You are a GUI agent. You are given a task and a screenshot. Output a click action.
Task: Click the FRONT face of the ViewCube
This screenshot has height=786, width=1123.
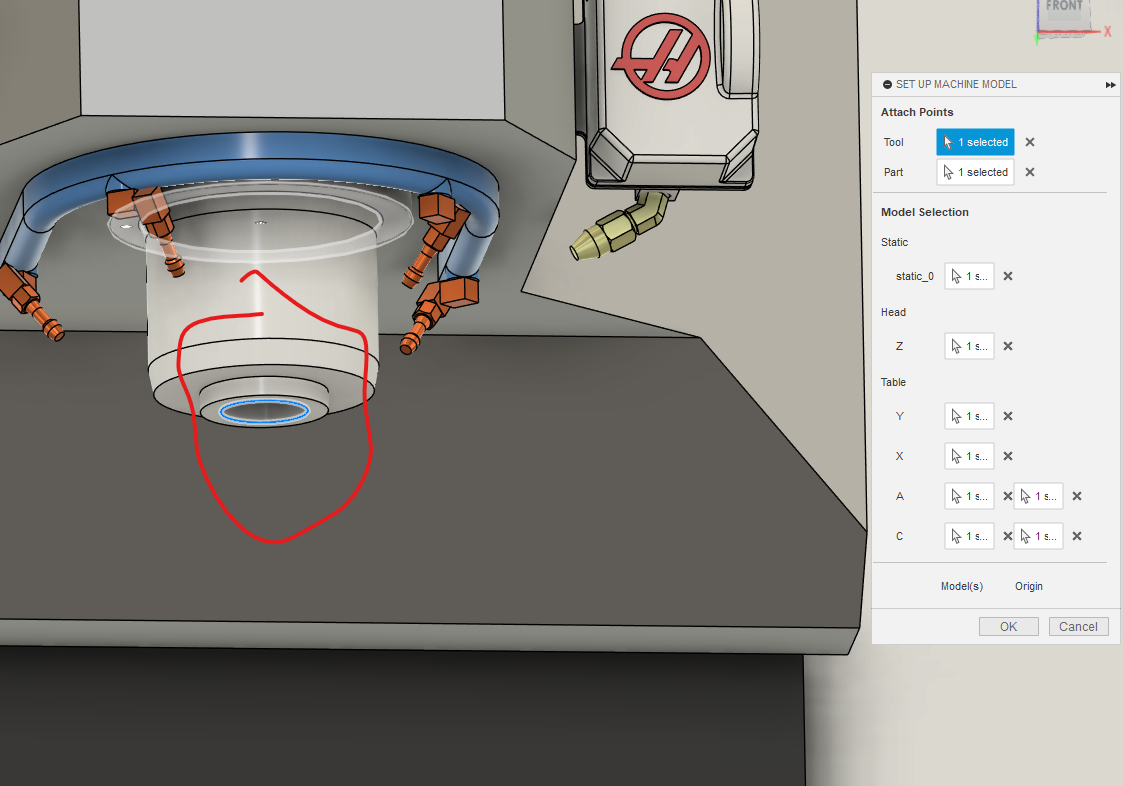tap(1063, 10)
